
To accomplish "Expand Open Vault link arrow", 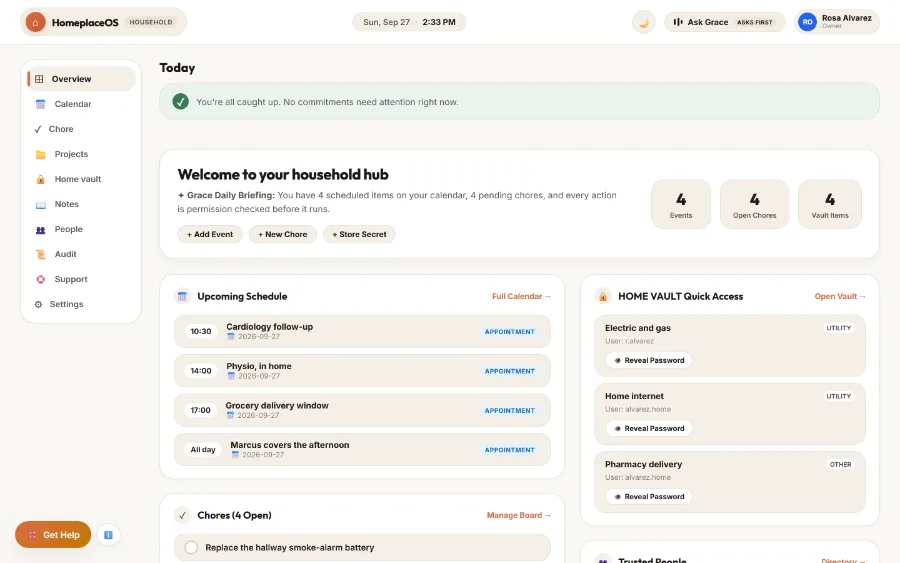I will [x=840, y=297].
